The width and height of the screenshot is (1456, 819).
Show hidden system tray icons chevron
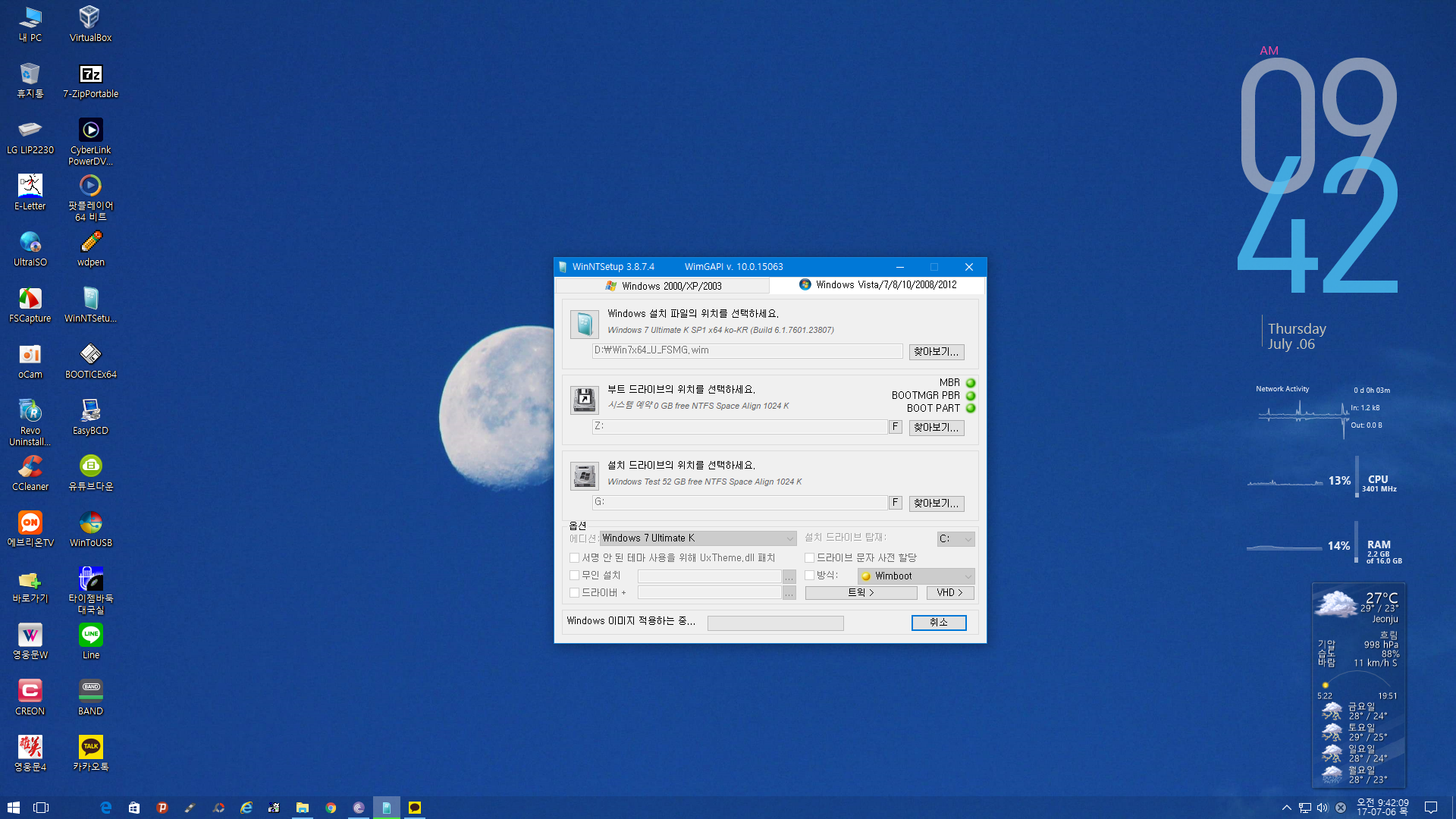click(1287, 808)
